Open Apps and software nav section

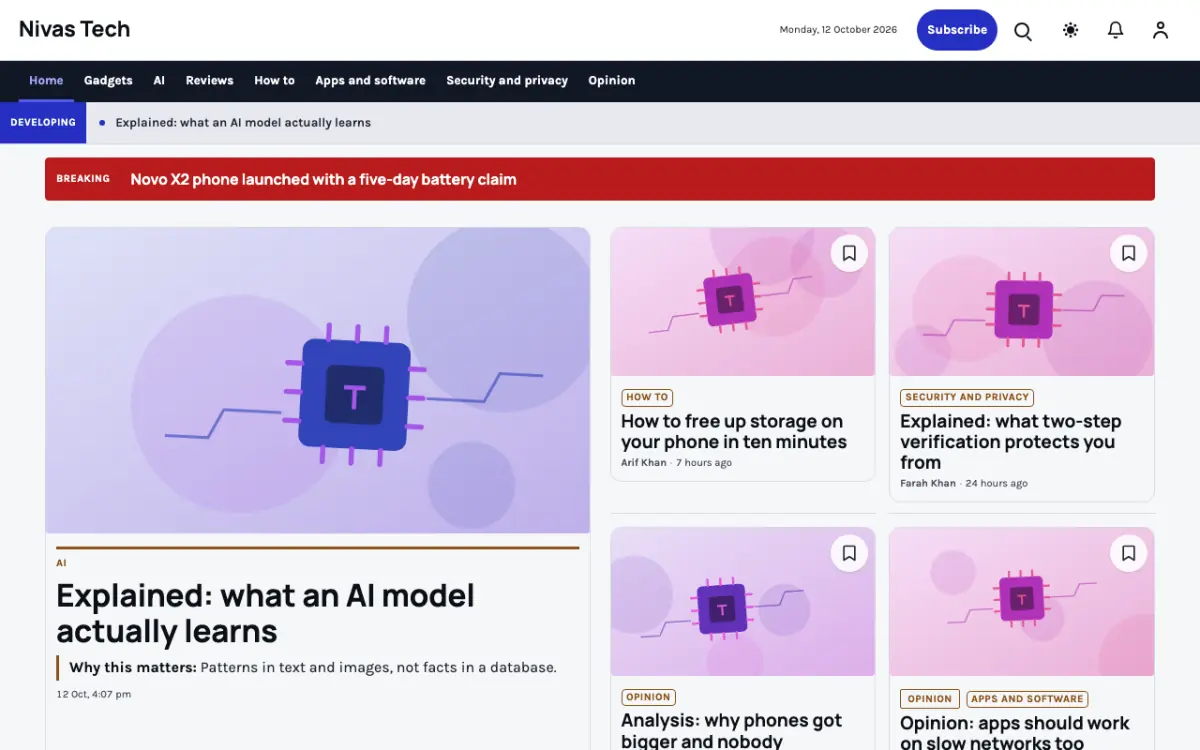click(370, 80)
